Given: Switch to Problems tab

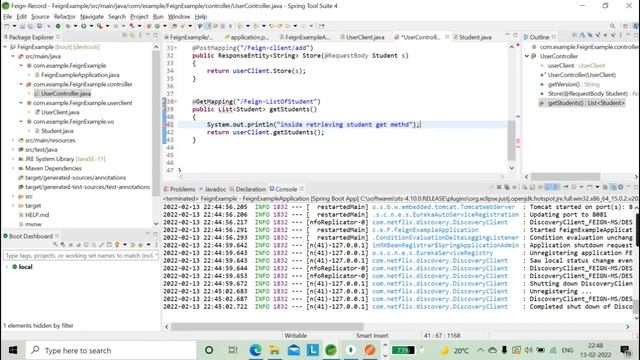Looking at the screenshot, I should tap(179, 189).
